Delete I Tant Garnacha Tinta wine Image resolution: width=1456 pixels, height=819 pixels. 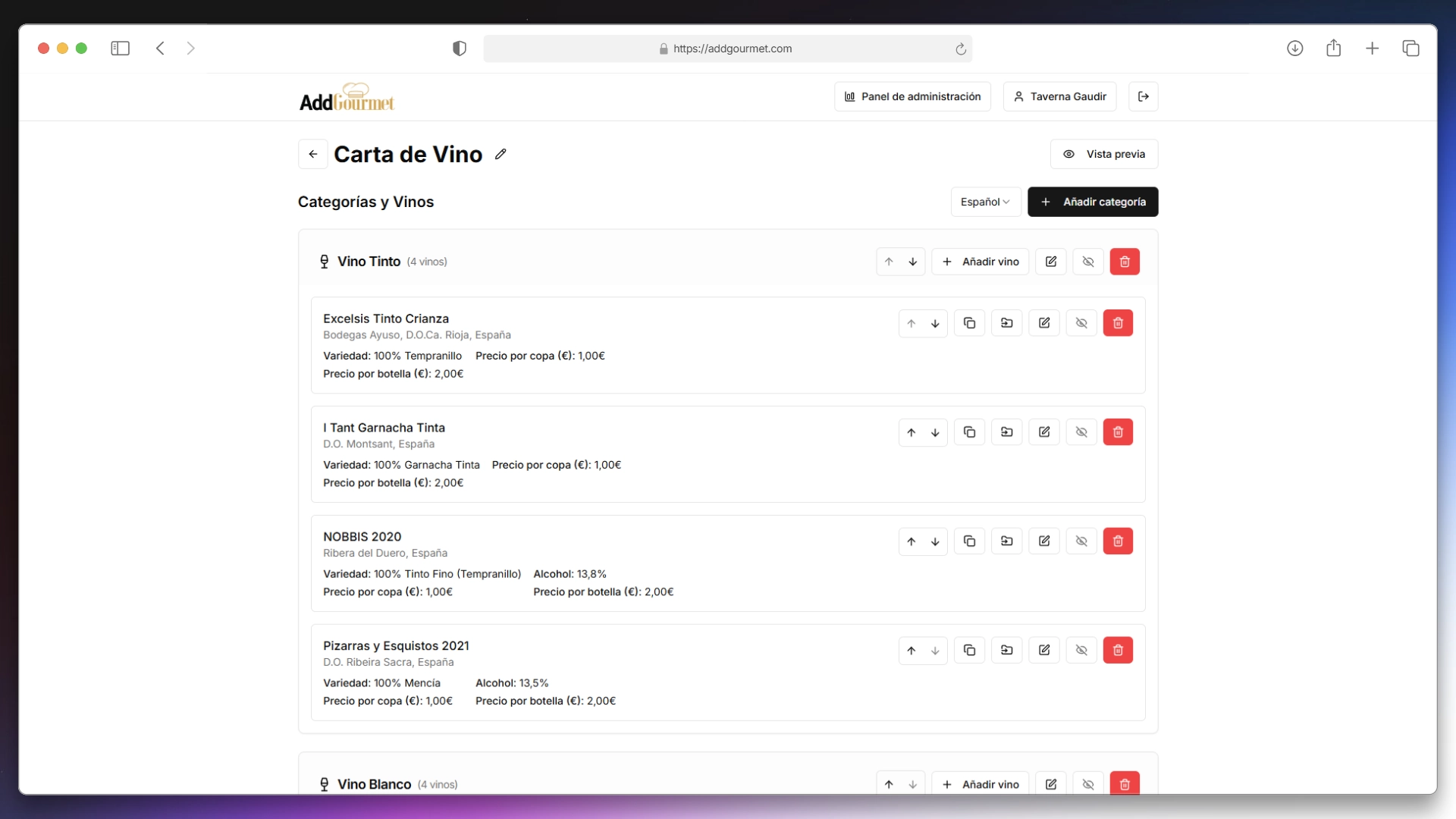click(1118, 432)
